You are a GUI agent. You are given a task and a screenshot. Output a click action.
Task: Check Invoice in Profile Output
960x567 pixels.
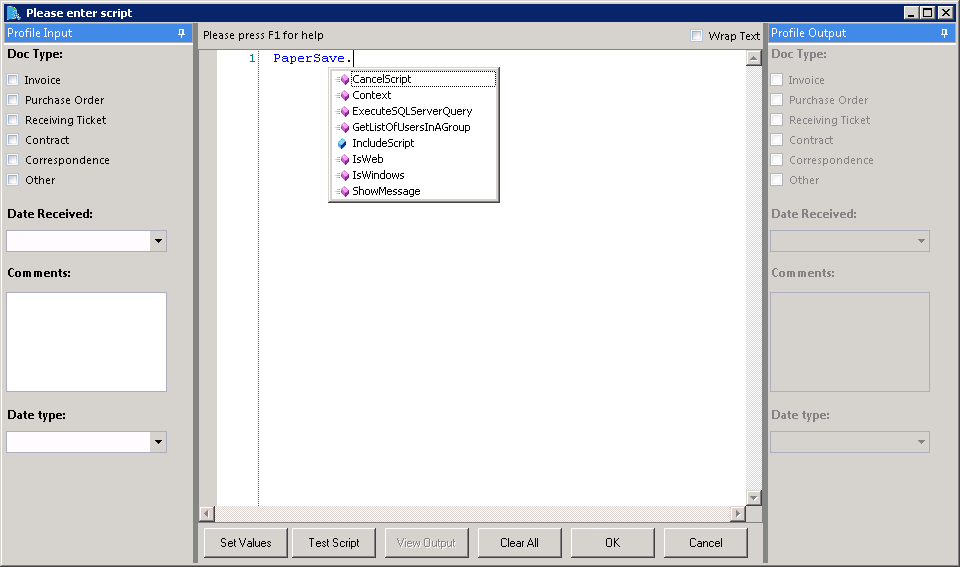777,80
